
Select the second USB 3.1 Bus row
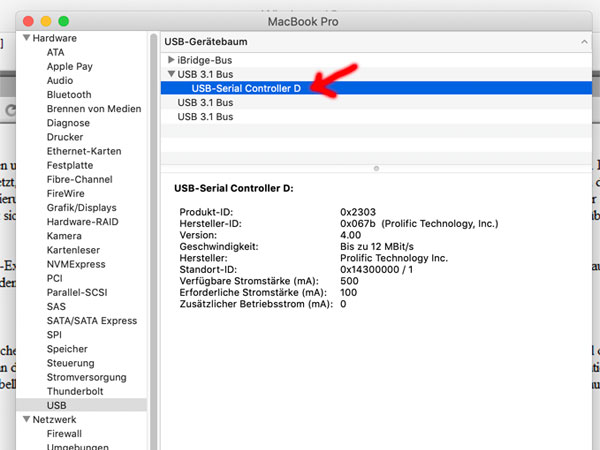point(376,103)
